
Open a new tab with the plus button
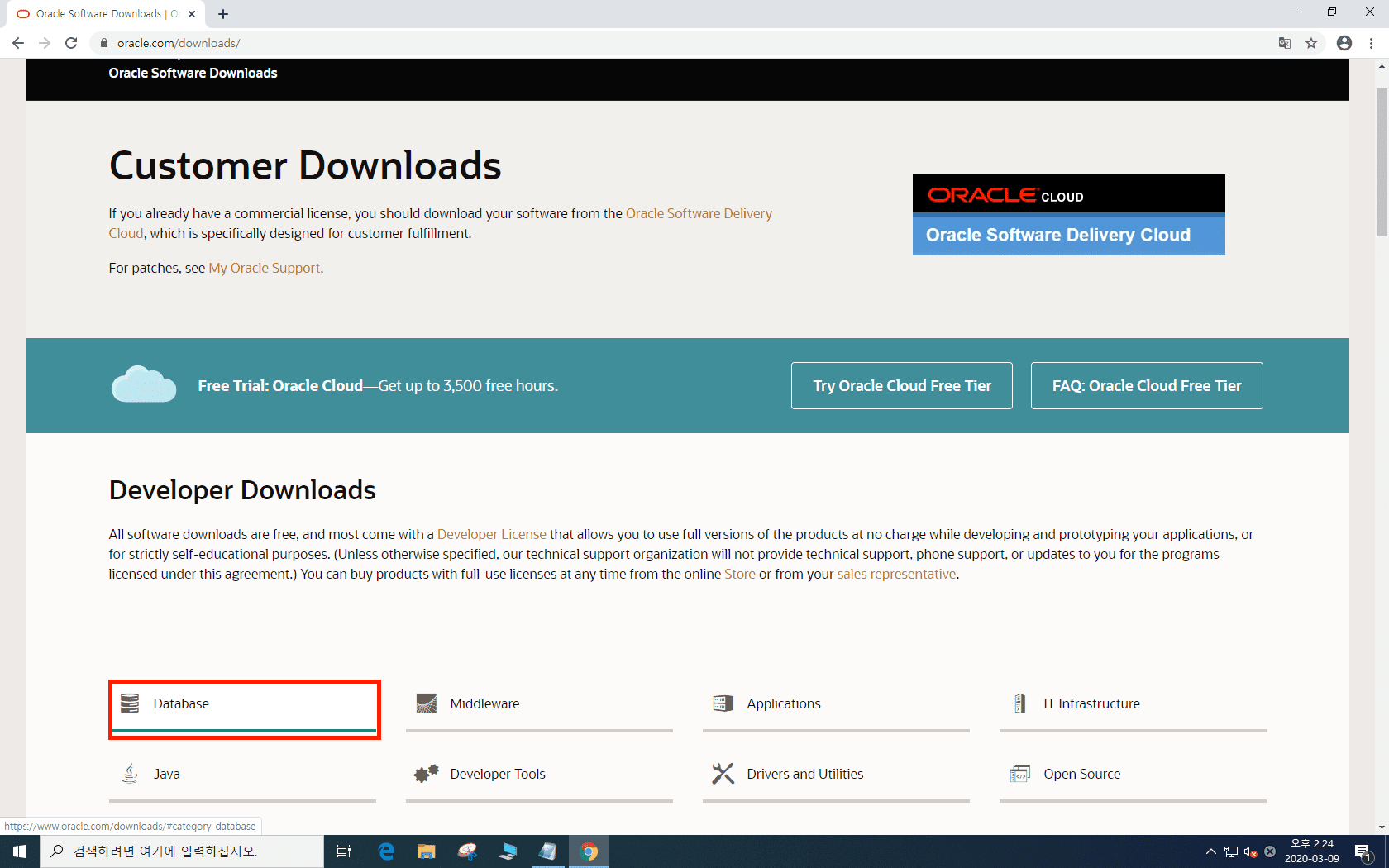click(223, 14)
